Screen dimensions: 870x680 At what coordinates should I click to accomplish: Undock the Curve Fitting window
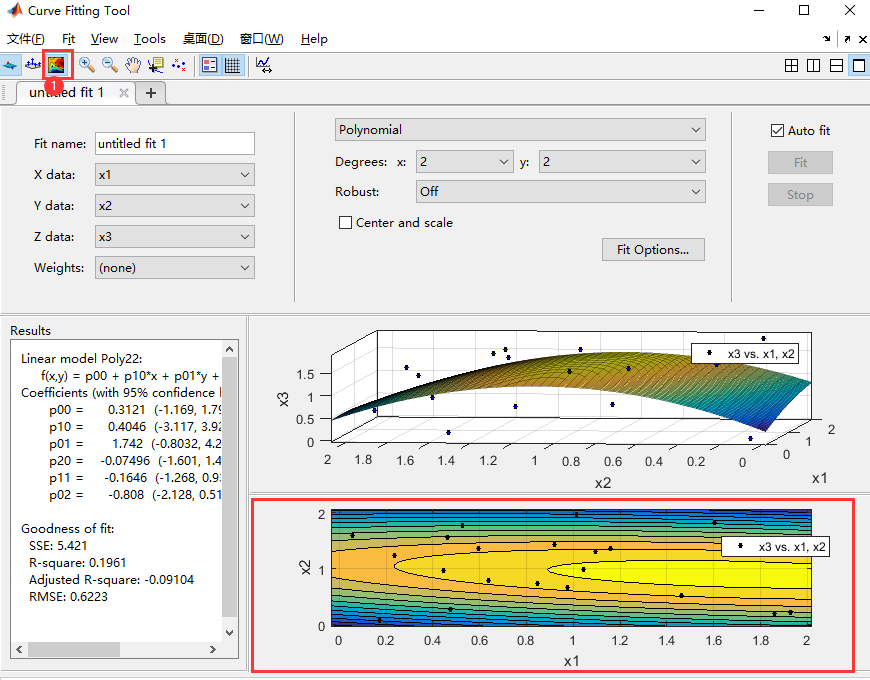click(847, 39)
